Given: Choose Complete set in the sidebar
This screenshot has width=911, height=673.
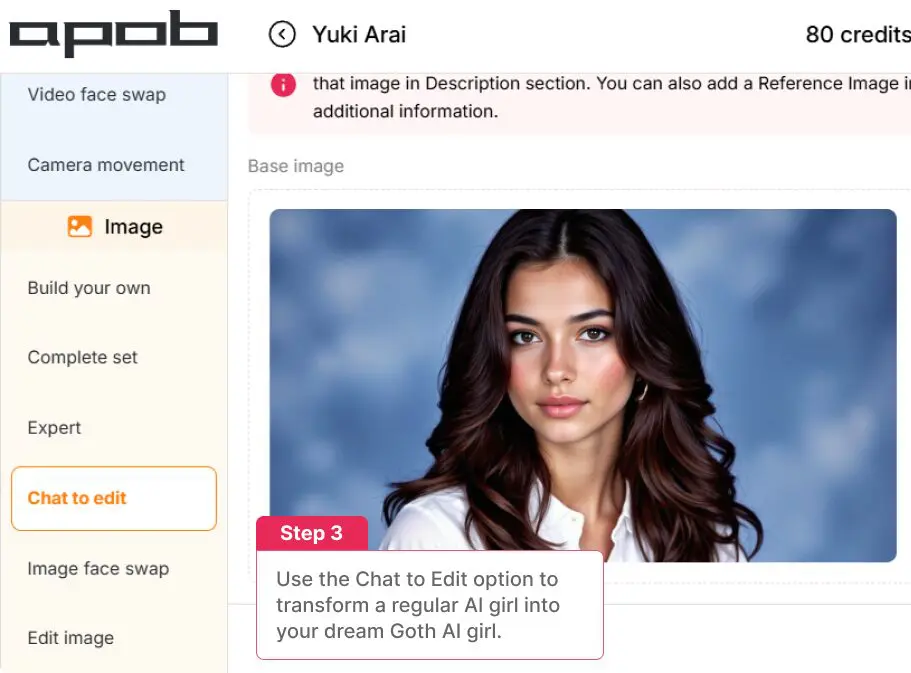Looking at the screenshot, I should [x=83, y=357].
